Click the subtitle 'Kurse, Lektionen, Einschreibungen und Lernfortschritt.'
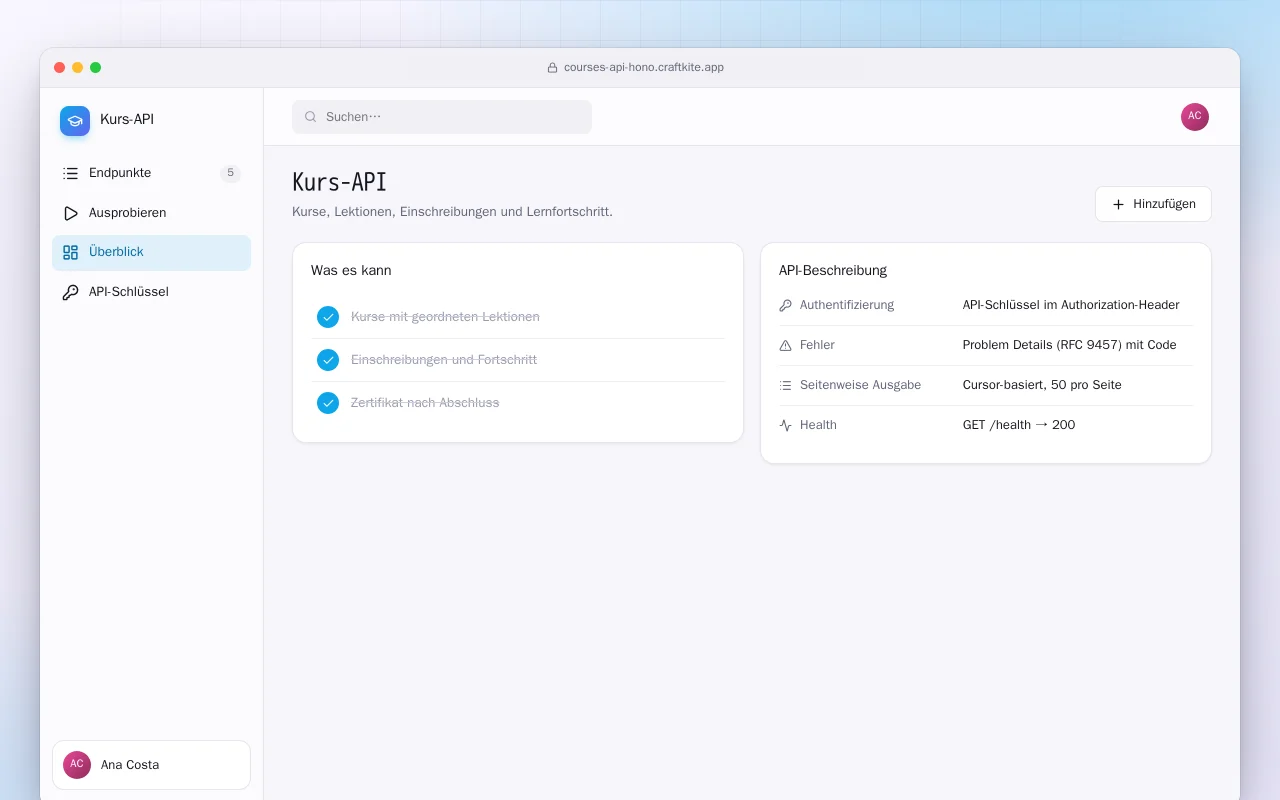The width and height of the screenshot is (1280, 800). pyautogui.click(x=452, y=212)
